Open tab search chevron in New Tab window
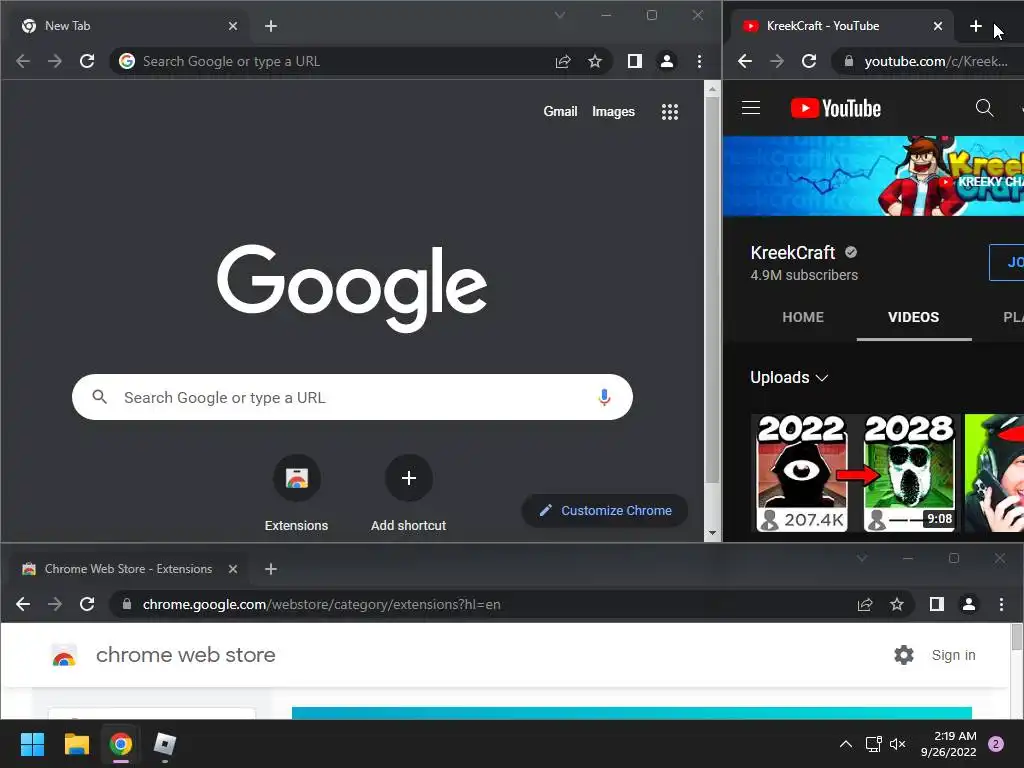This screenshot has width=1024, height=768. pyautogui.click(x=560, y=15)
